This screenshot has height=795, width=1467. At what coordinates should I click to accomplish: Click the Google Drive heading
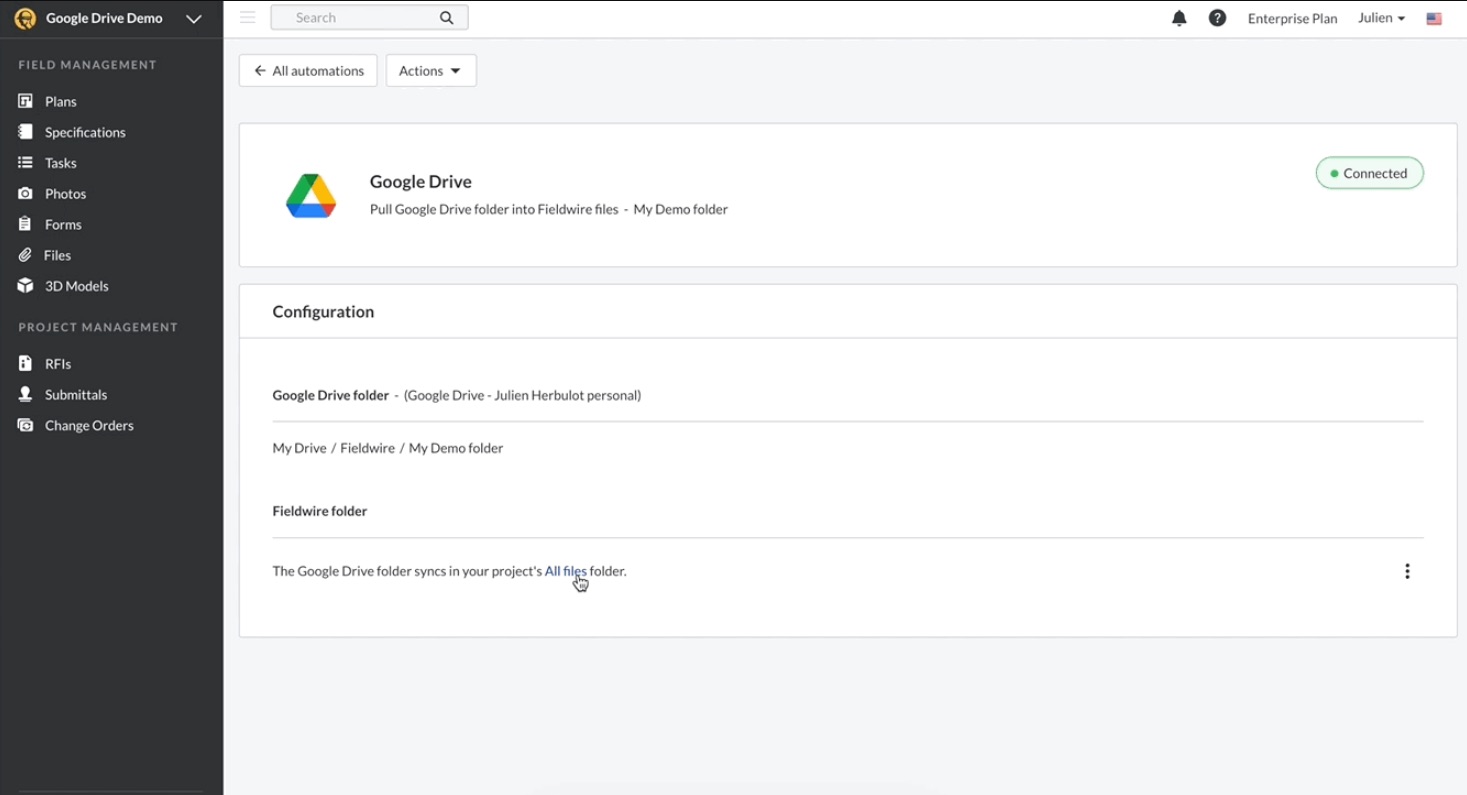pyautogui.click(x=421, y=181)
